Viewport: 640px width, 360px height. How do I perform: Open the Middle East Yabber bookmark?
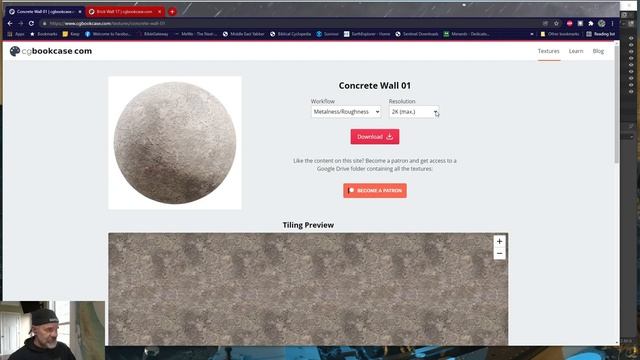coord(244,34)
